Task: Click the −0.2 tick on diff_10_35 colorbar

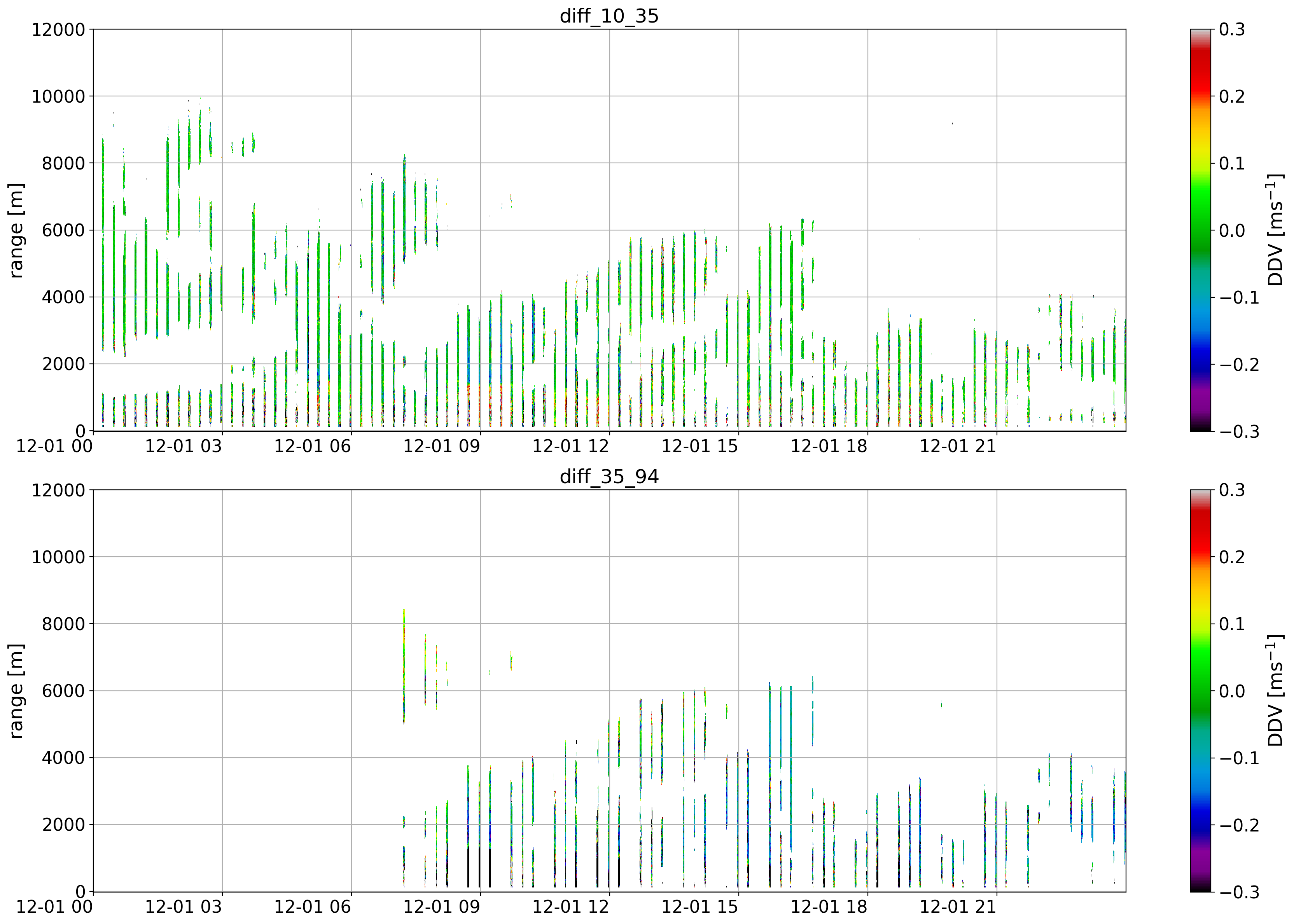Action: click(x=1239, y=364)
